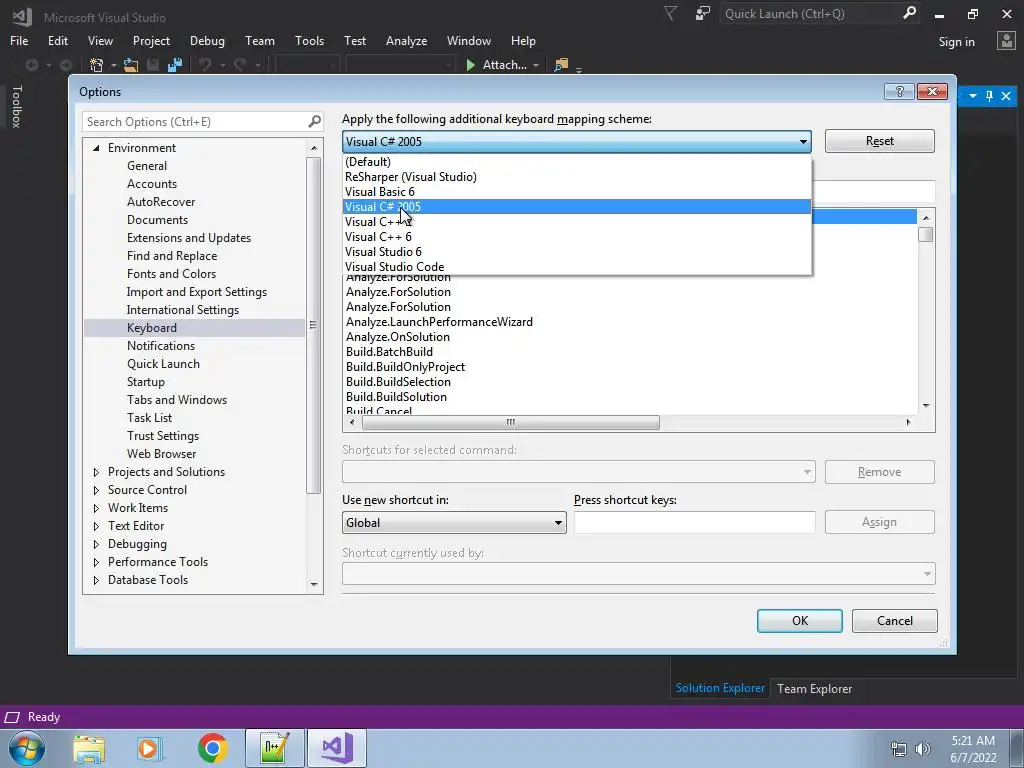
Task: Open the Analyze menu
Action: tap(406, 40)
